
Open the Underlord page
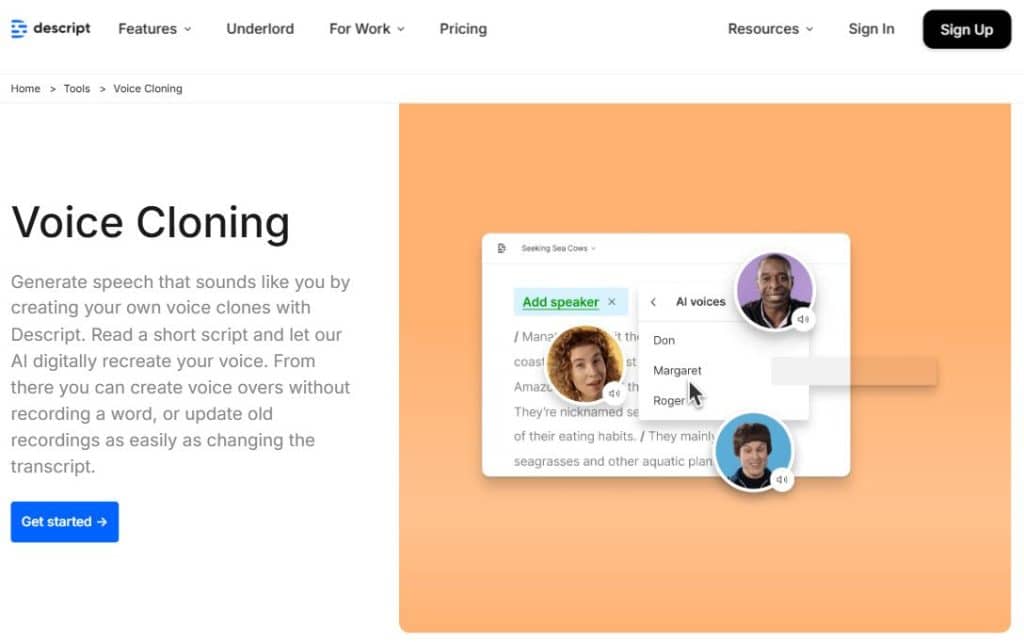(x=260, y=29)
